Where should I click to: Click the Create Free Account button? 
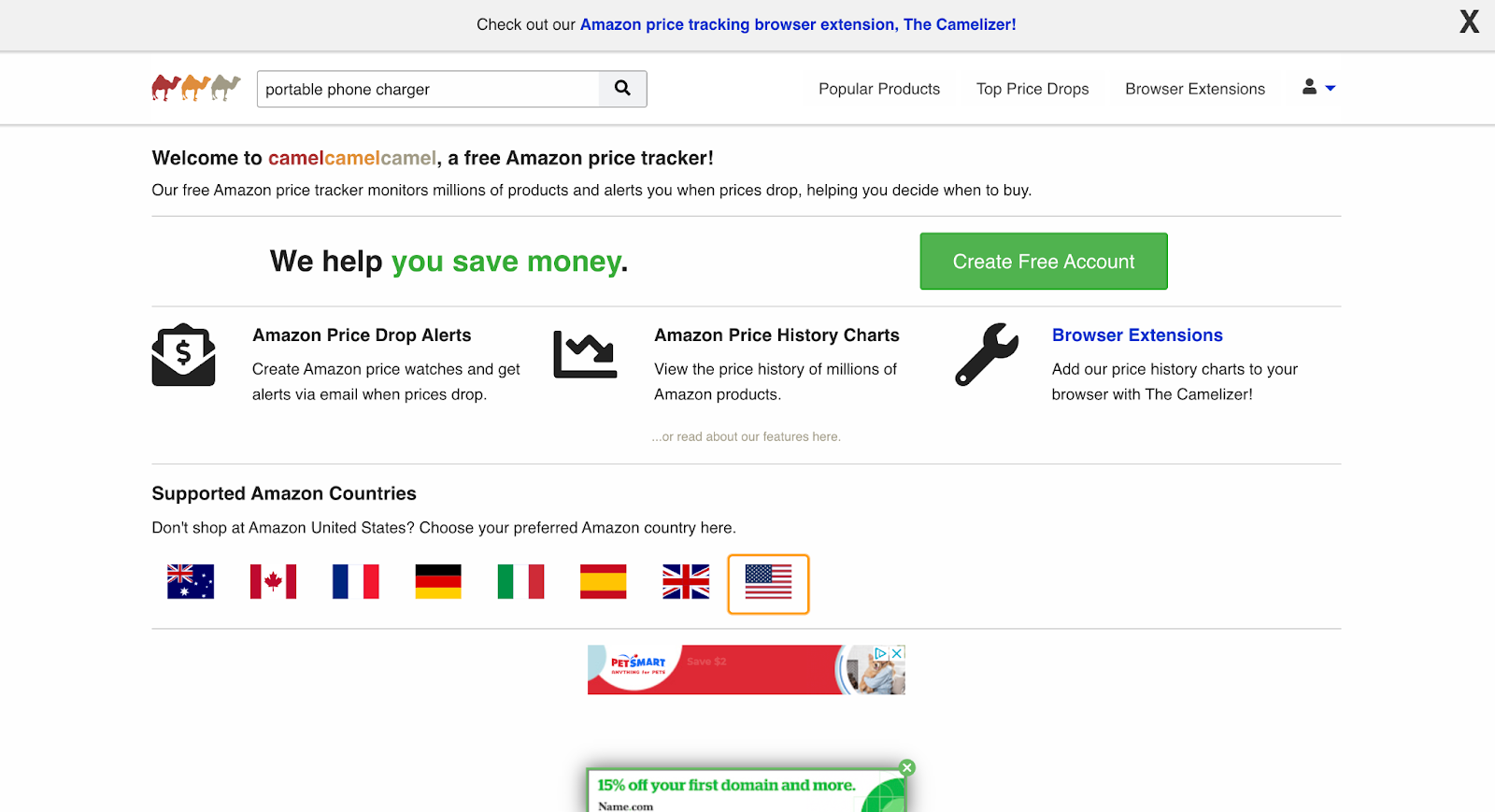(1043, 261)
